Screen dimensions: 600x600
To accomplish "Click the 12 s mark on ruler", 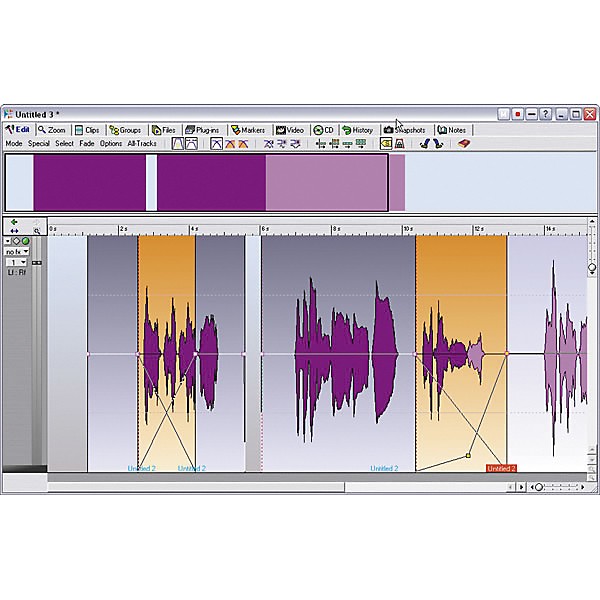I will click(478, 229).
